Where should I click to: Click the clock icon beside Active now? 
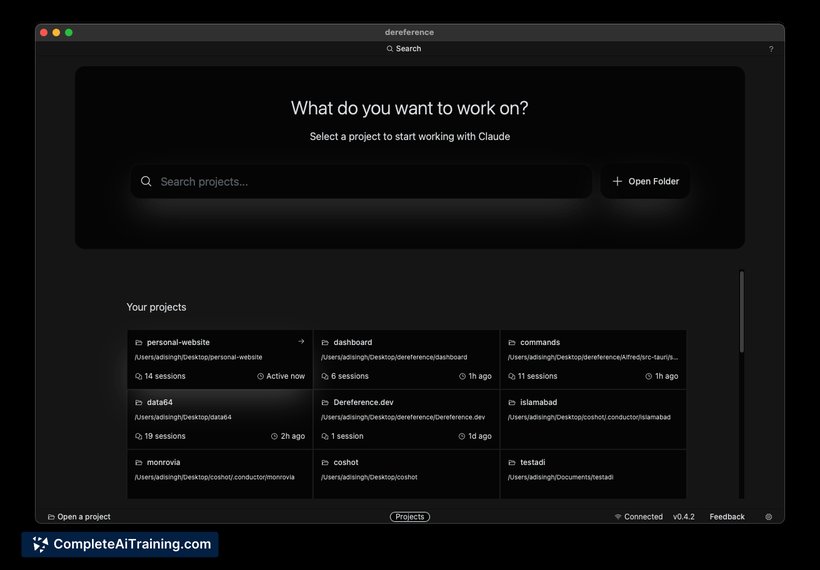click(x=260, y=377)
